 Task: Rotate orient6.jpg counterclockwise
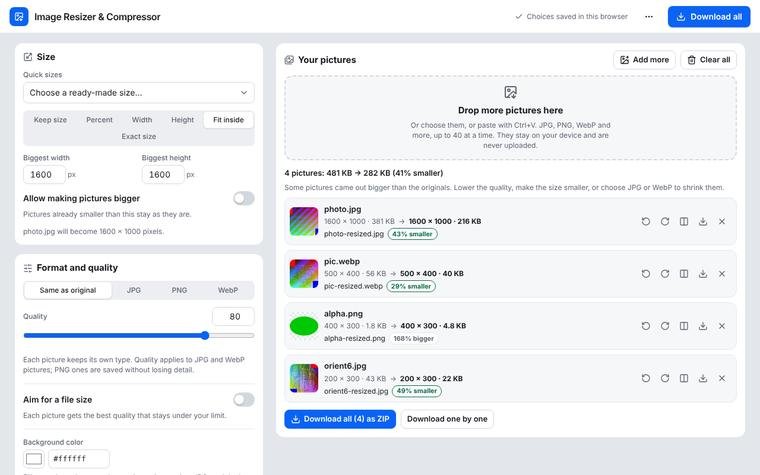tap(646, 378)
